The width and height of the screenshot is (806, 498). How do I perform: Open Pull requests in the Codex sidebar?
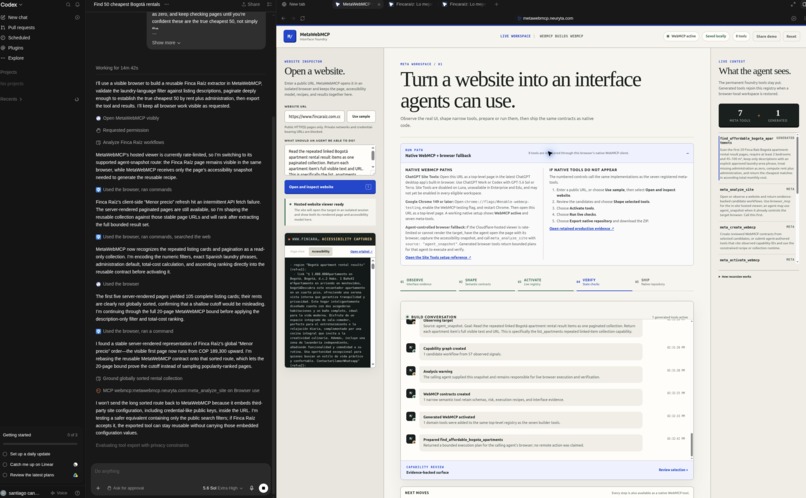pyautogui.click(x=21, y=28)
